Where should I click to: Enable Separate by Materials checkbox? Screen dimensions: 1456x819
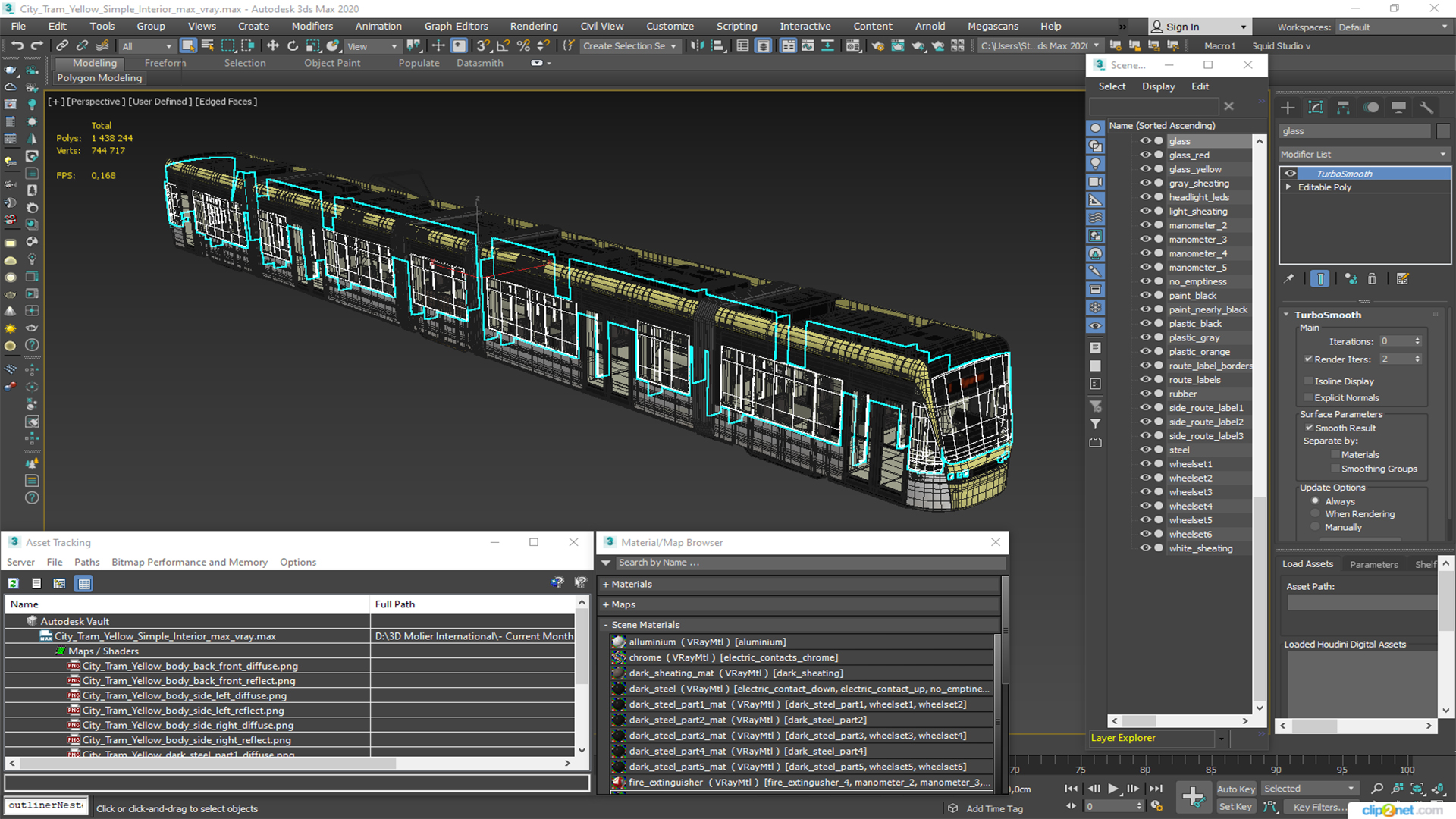[1335, 455]
